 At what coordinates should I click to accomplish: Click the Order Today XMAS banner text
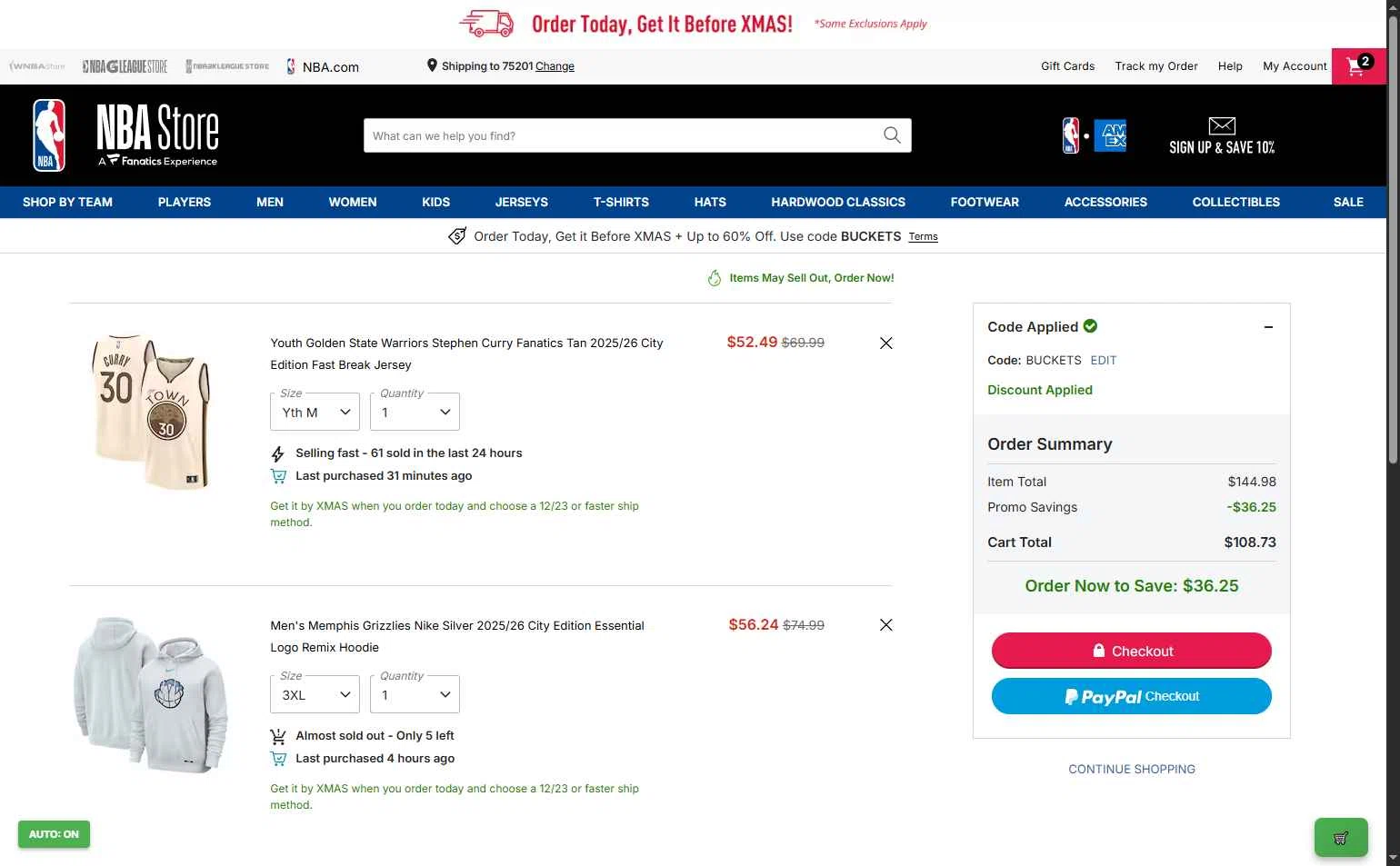click(x=662, y=24)
